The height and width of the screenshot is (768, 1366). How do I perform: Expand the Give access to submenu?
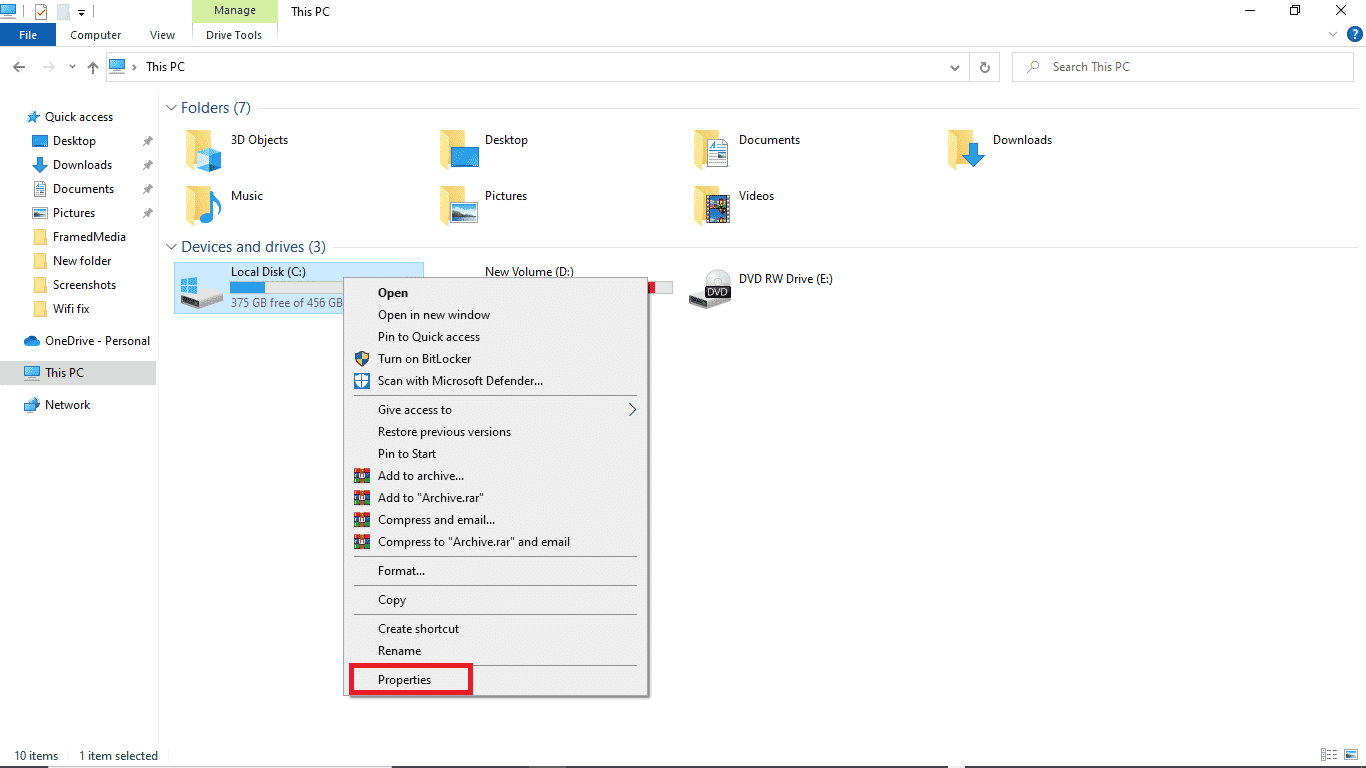coord(496,410)
